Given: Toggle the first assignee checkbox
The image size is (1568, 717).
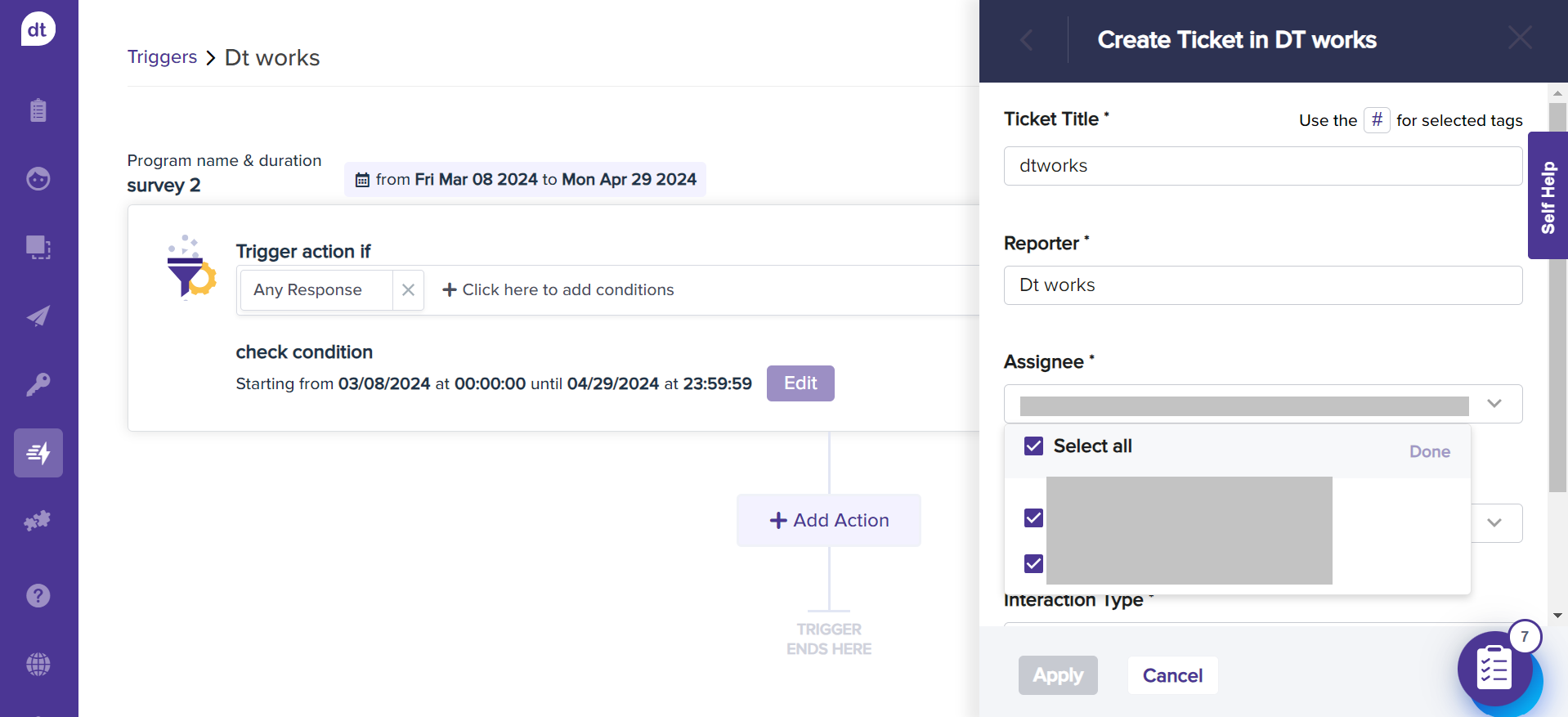Looking at the screenshot, I should pos(1033,518).
